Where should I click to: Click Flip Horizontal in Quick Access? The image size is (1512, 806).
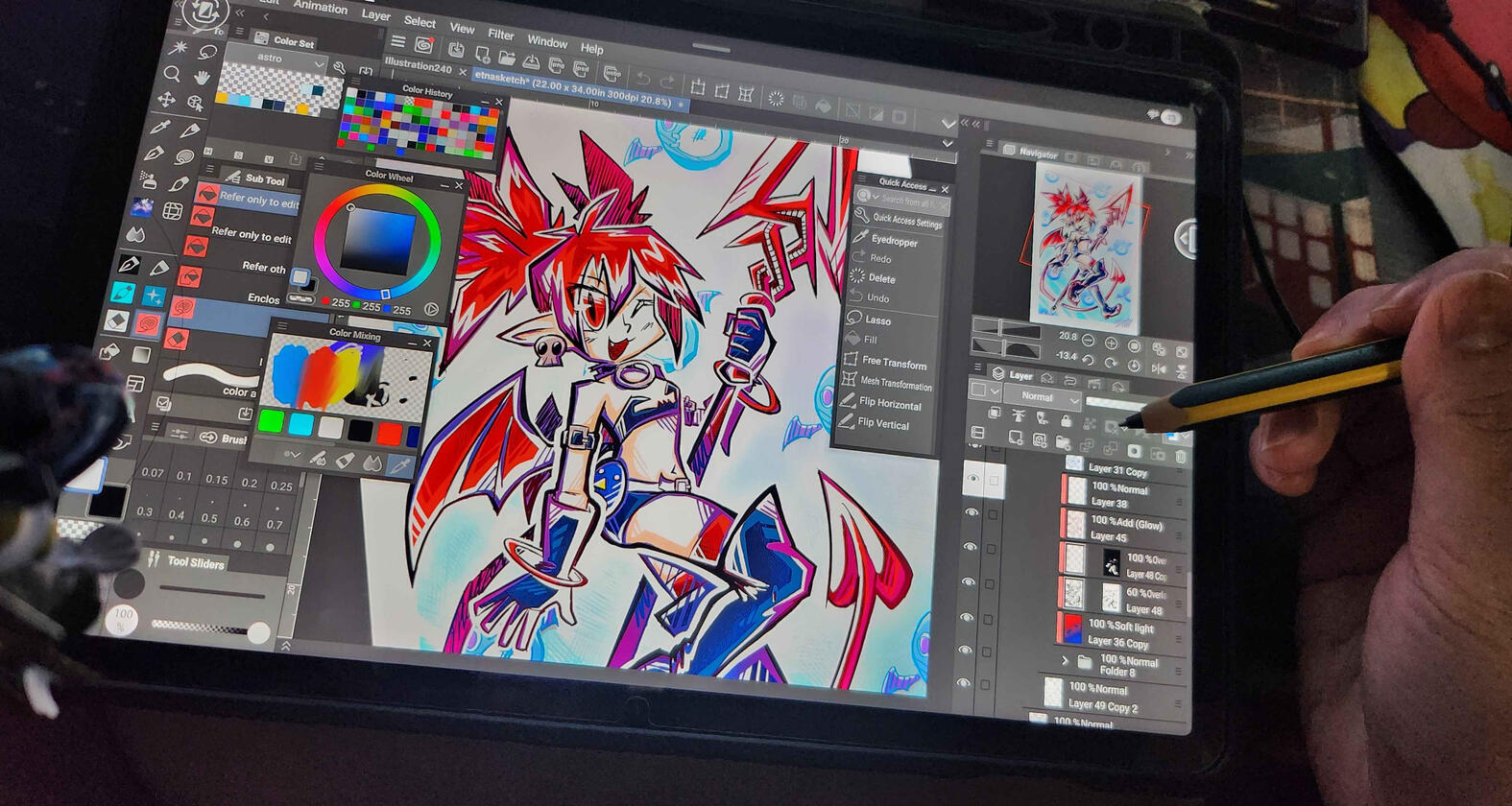click(x=889, y=404)
